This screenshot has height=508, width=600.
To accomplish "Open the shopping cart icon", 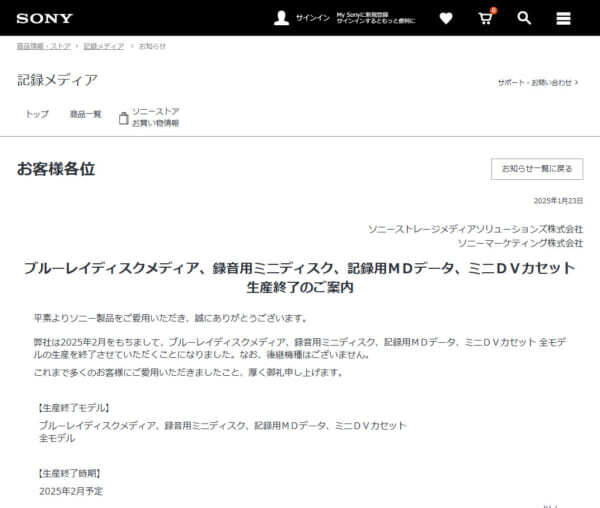I will coord(486,18).
